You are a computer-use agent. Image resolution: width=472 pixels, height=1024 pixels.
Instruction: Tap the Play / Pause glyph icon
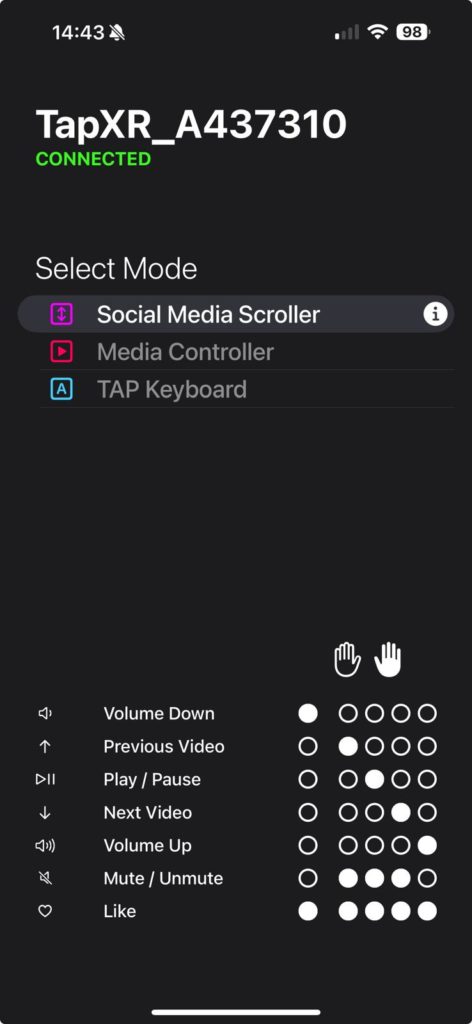click(45, 779)
